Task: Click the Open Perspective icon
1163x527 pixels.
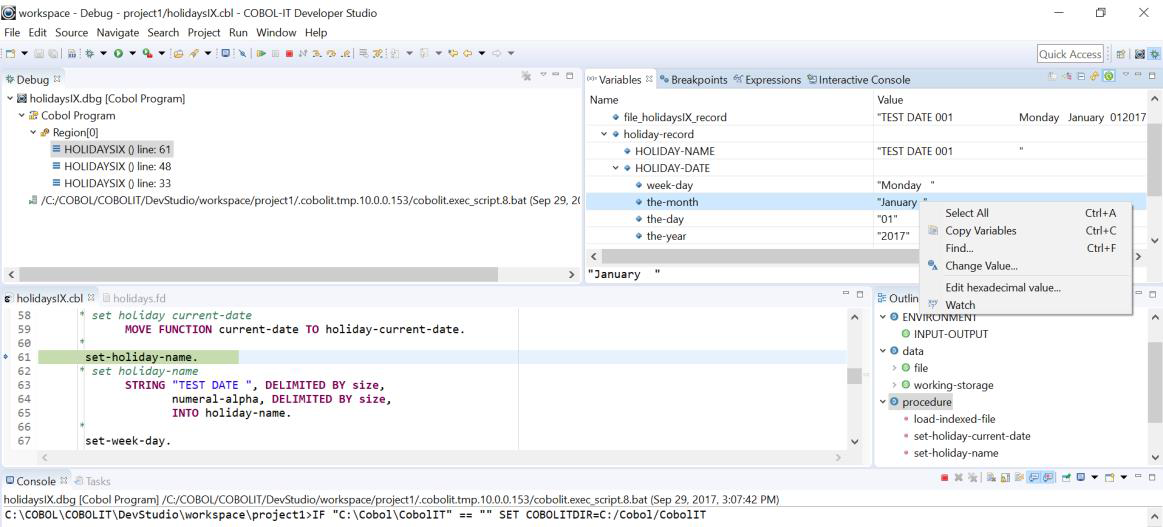Action: tap(1120, 53)
